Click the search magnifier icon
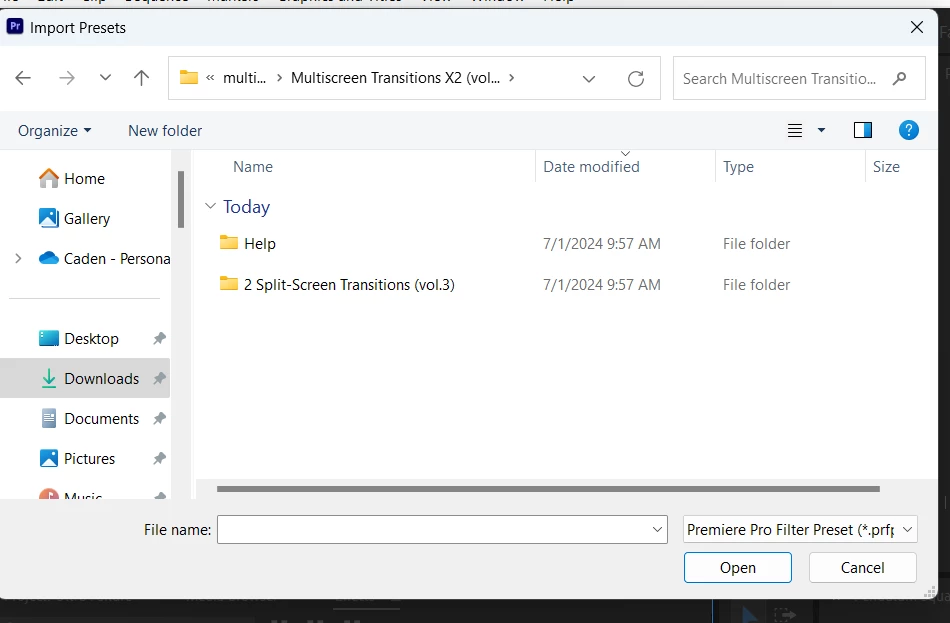Screen dimensions: 950x623 900,78
